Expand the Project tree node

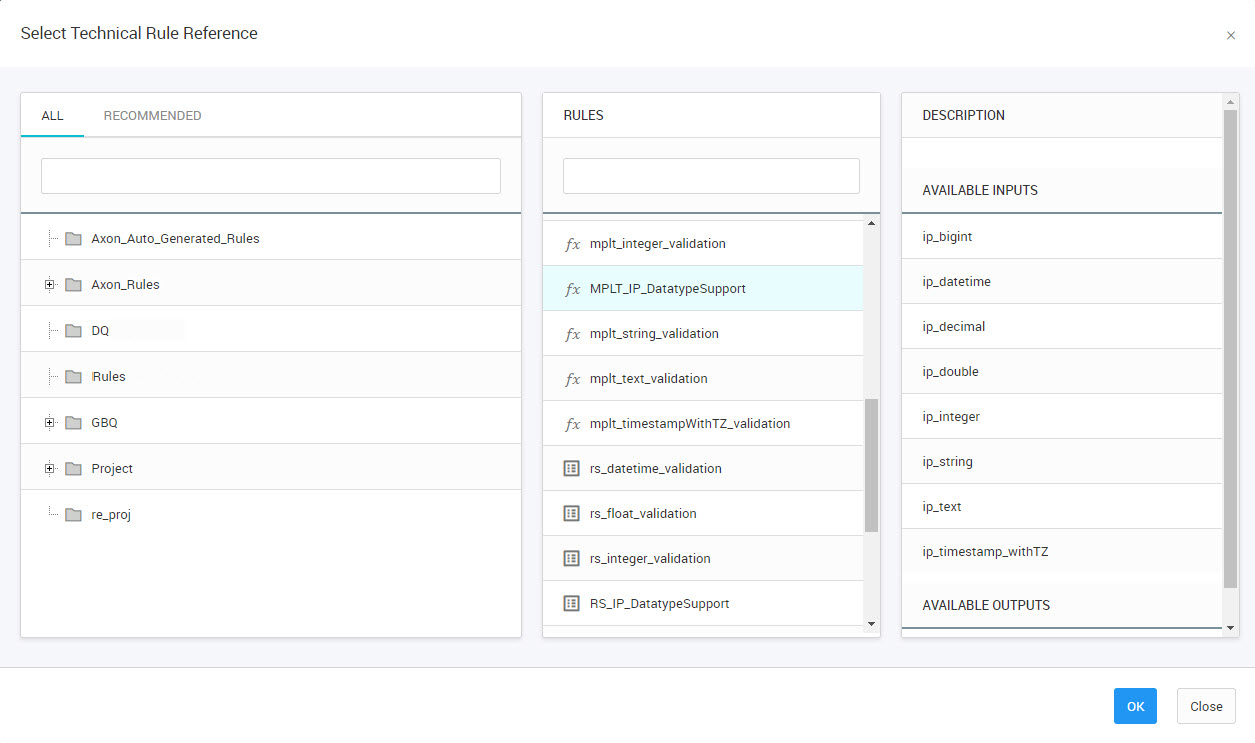[x=49, y=469]
